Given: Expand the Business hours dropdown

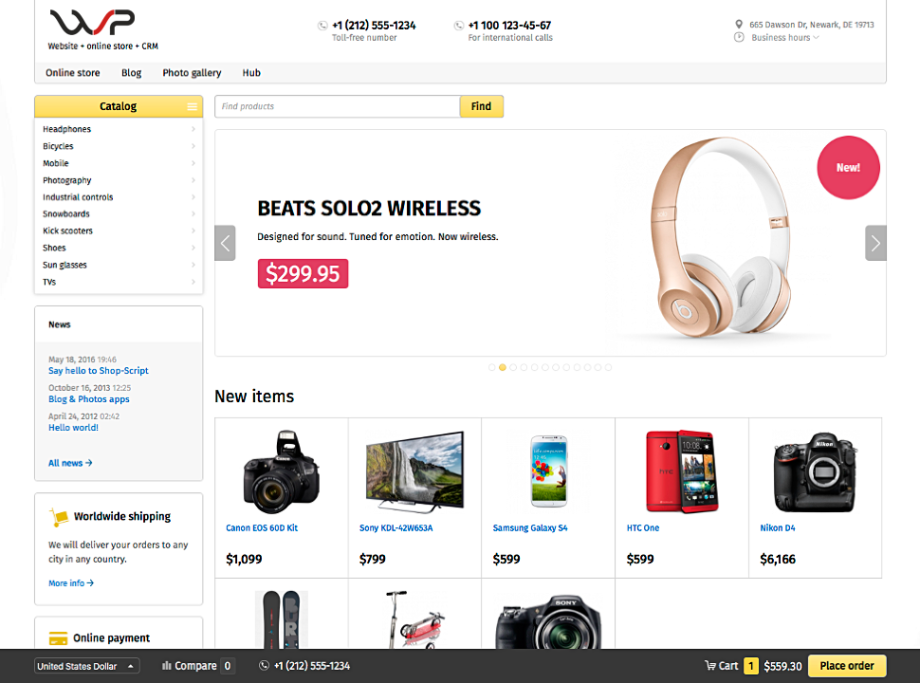Looking at the screenshot, I should (784, 38).
